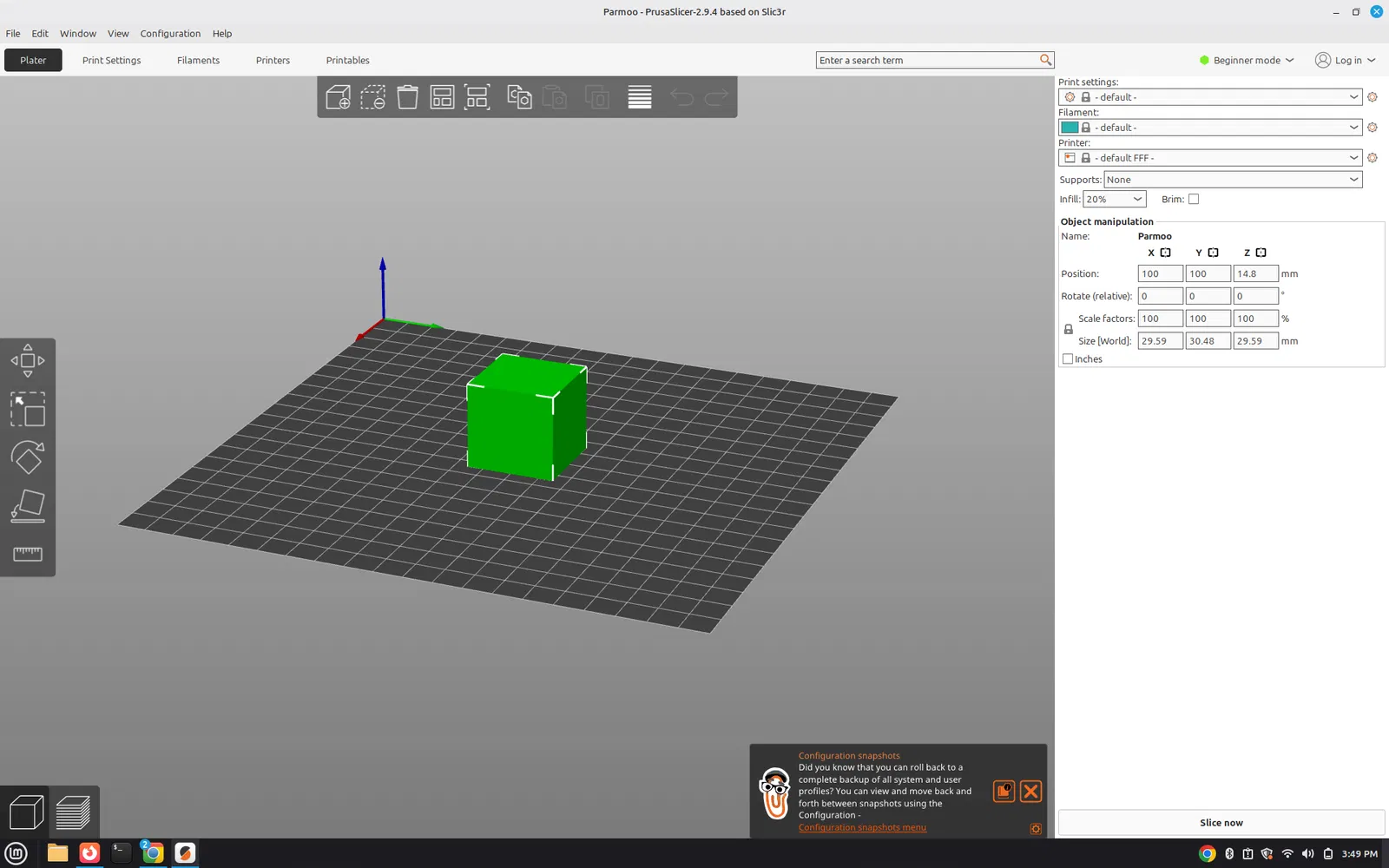Click the Arrange objects icon
1389x868 pixels.
click(x=442, y=96)
